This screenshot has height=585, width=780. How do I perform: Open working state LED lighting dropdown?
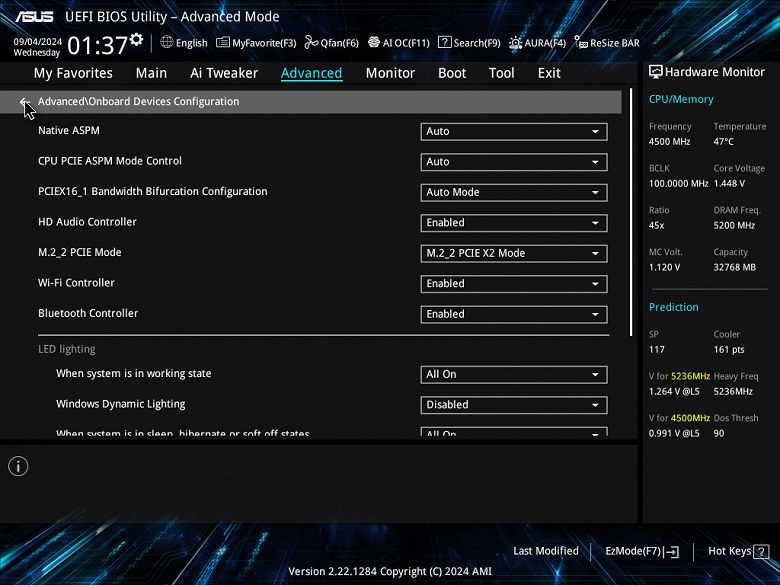click(514, 375)
